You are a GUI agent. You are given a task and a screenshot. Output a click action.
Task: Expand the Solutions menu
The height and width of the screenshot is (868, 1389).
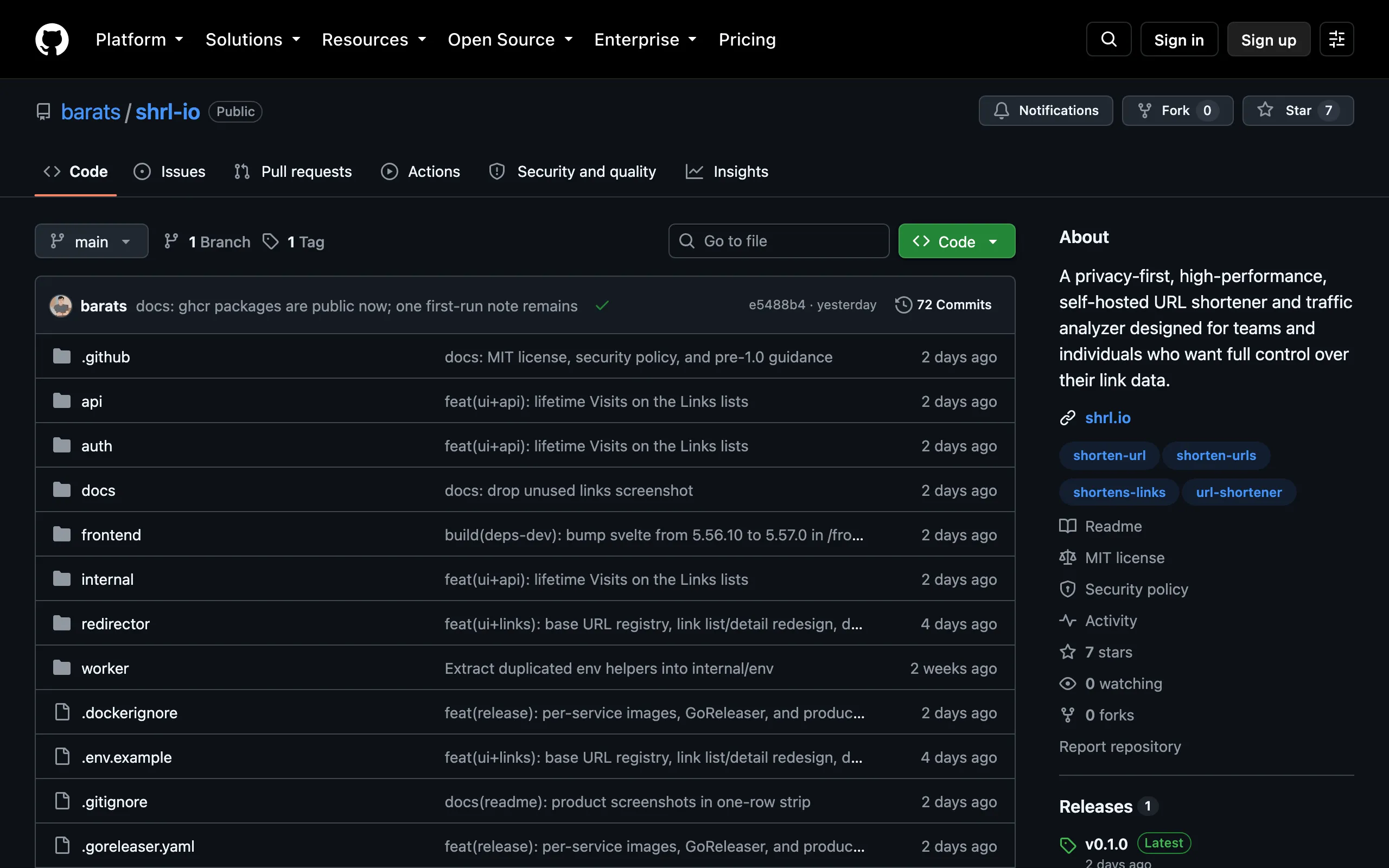(x=253, y=39)
